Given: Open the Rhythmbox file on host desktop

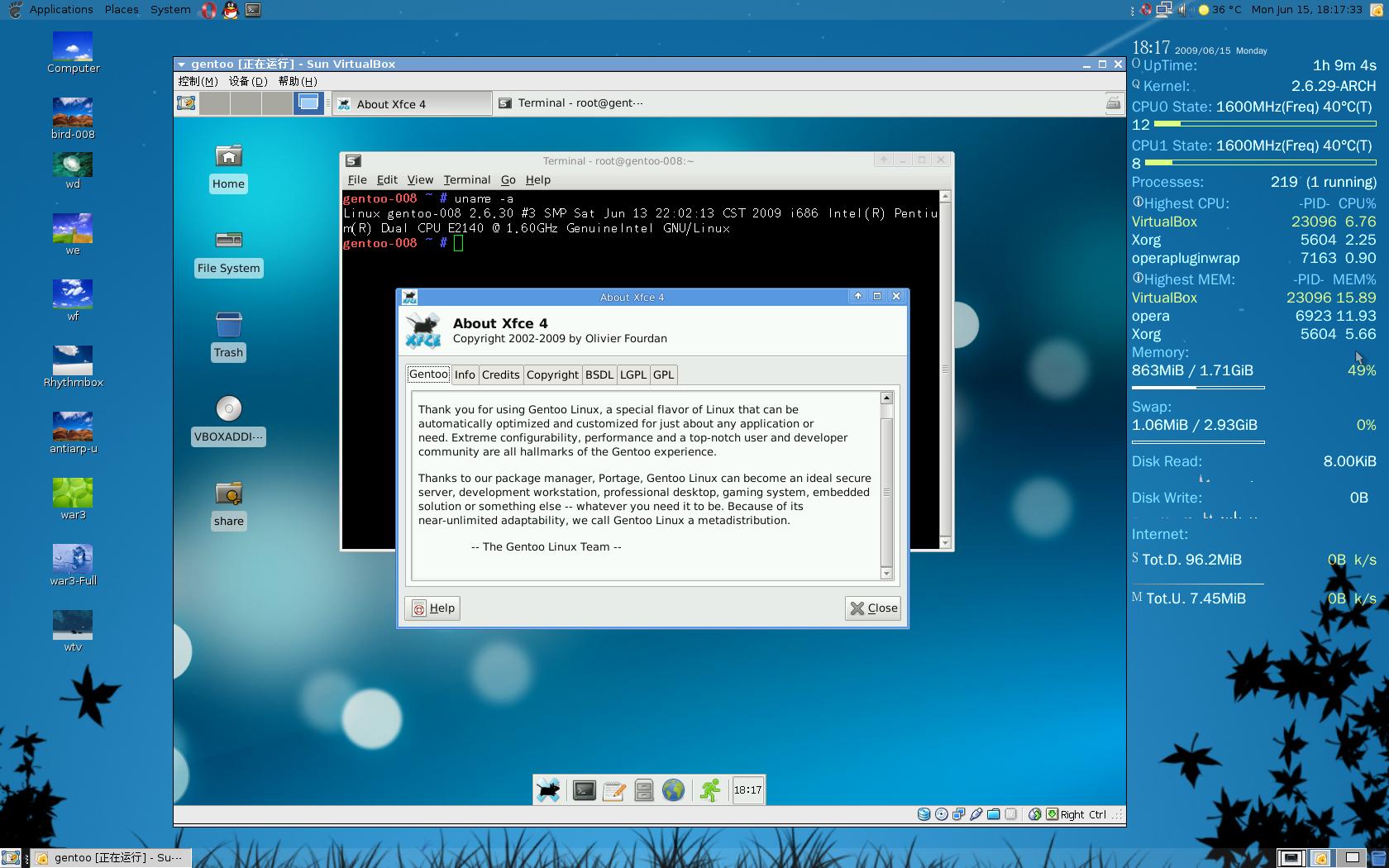Looking at the screenshot, I should coord(73,367).
